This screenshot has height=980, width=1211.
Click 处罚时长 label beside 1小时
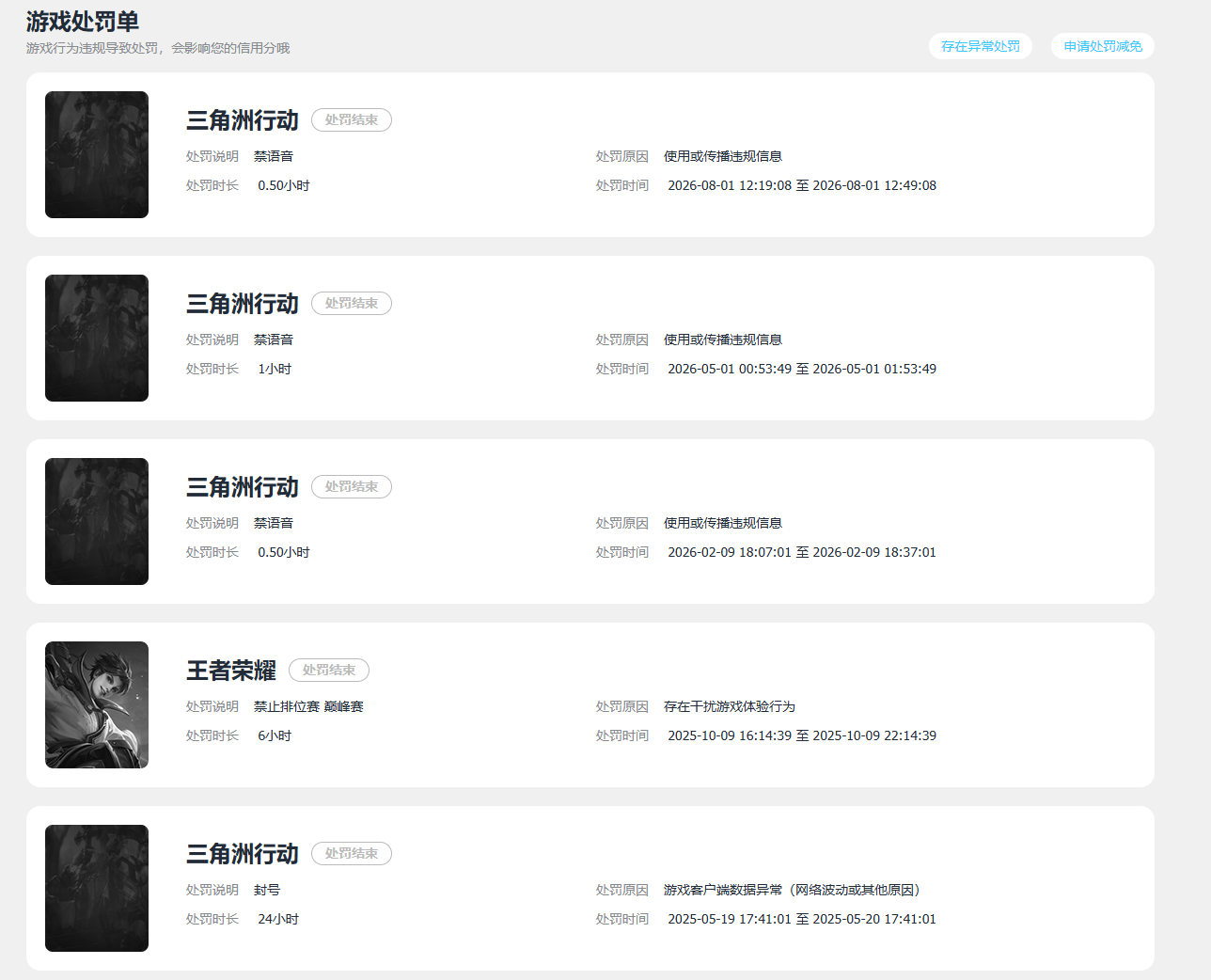[212, 370]
